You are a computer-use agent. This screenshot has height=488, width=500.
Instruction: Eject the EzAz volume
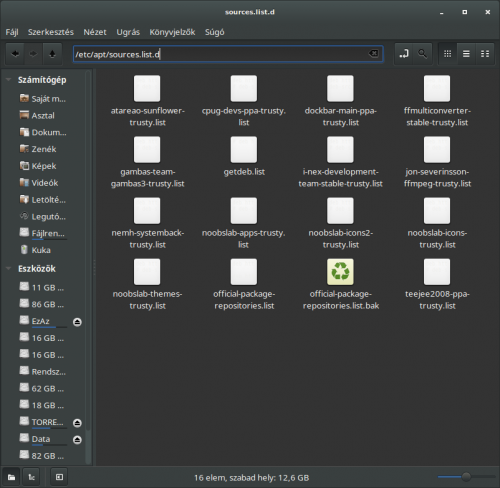pyautogui.click(x=77, y=322)
